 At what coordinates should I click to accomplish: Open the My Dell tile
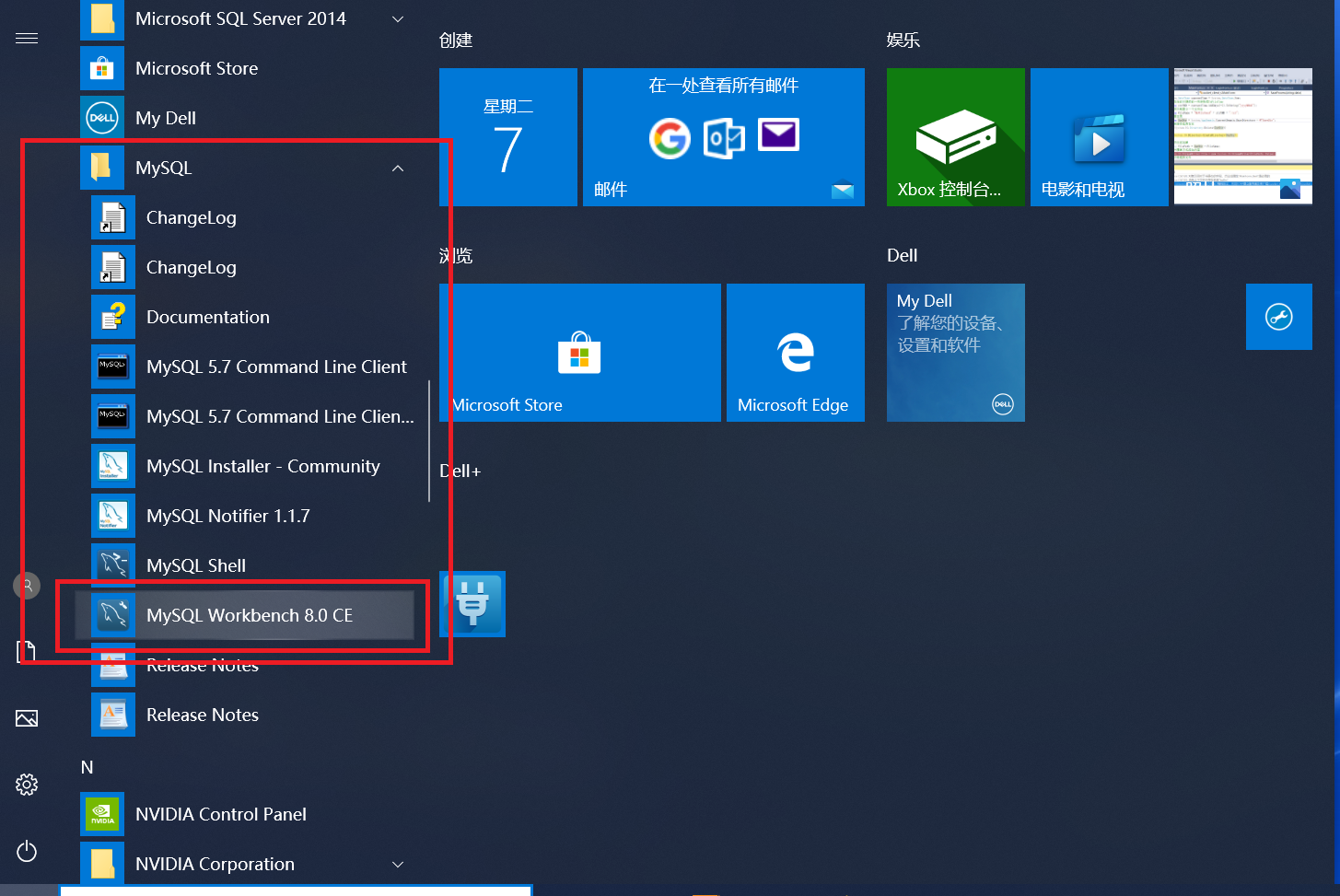point(956,353)
